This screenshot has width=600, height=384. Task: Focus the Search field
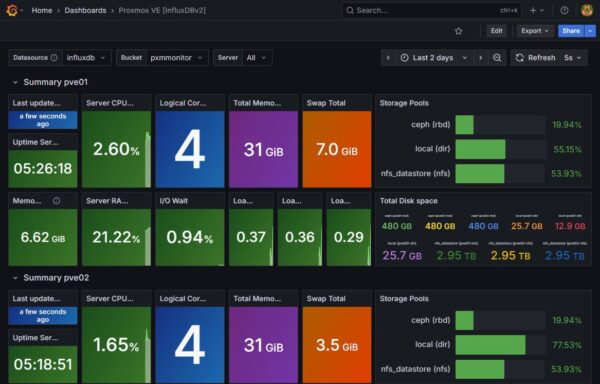(431, 10)
